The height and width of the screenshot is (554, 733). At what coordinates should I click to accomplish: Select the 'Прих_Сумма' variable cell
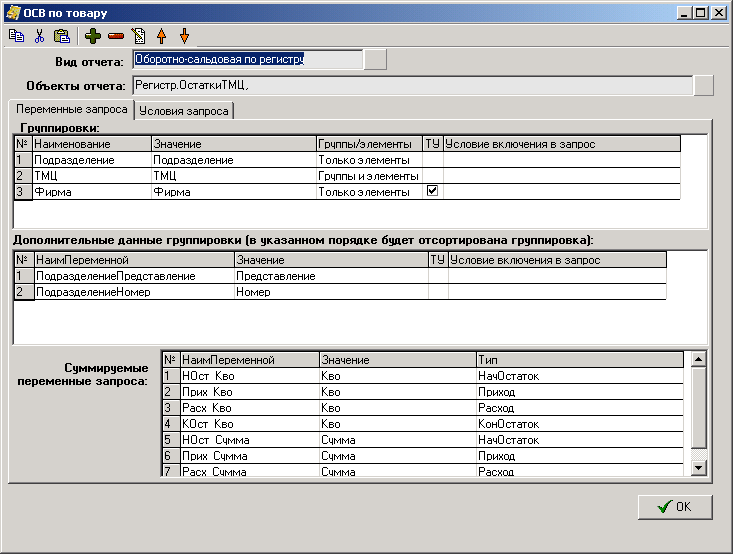[250, 455]
